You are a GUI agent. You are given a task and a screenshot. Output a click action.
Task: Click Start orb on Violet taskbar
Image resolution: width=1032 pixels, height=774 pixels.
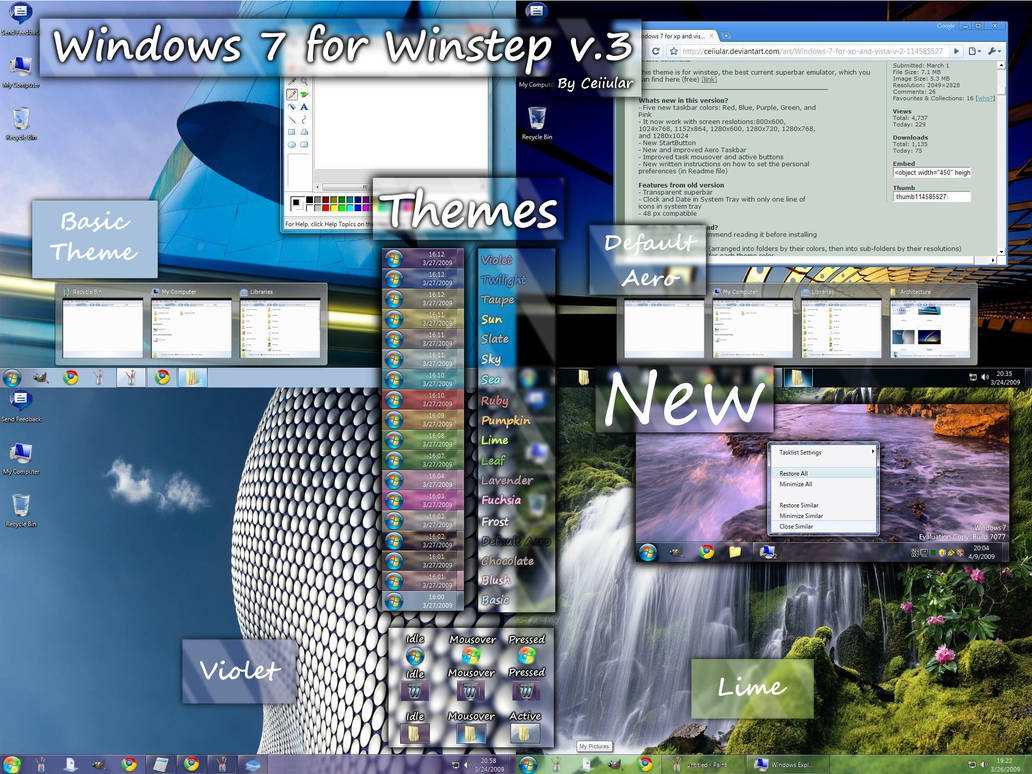(x=12, y=764)
